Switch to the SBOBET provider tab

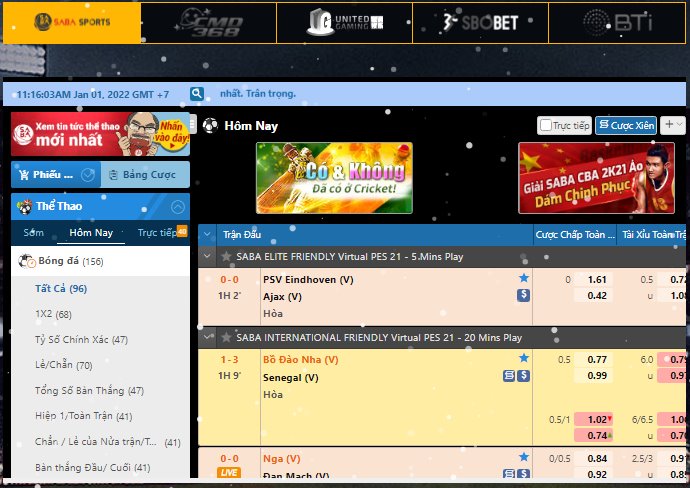[x=480, y=21]
